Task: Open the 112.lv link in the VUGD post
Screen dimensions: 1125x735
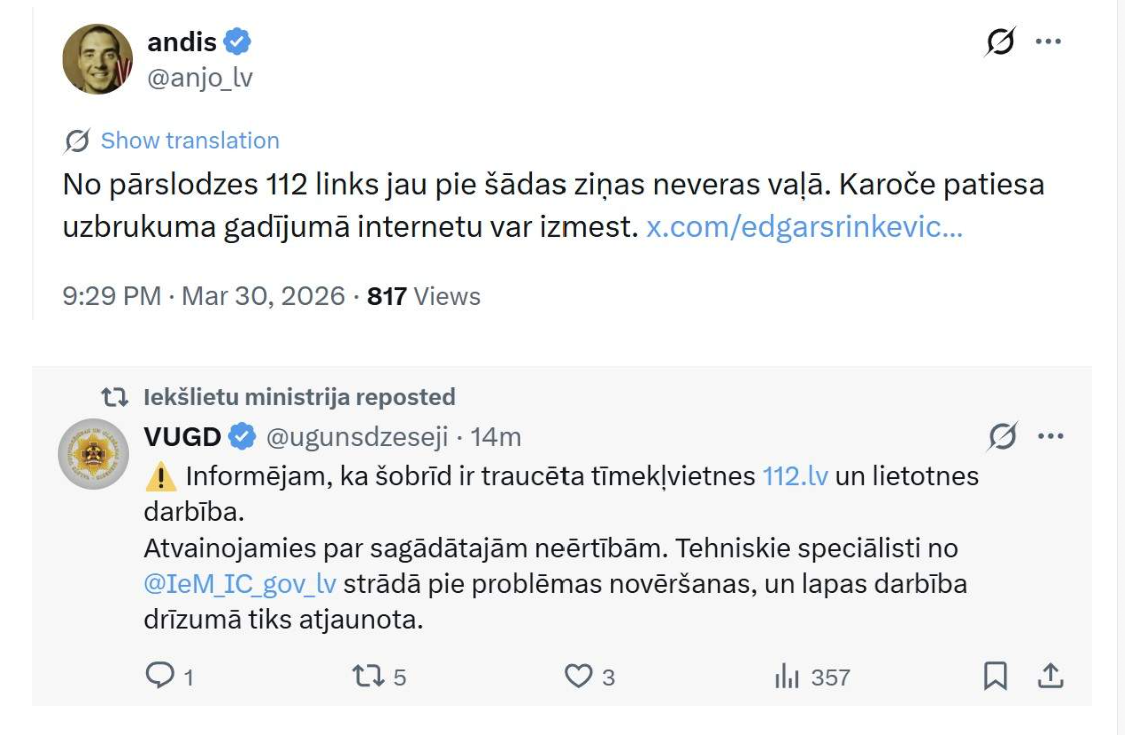Action: [795, 476]
